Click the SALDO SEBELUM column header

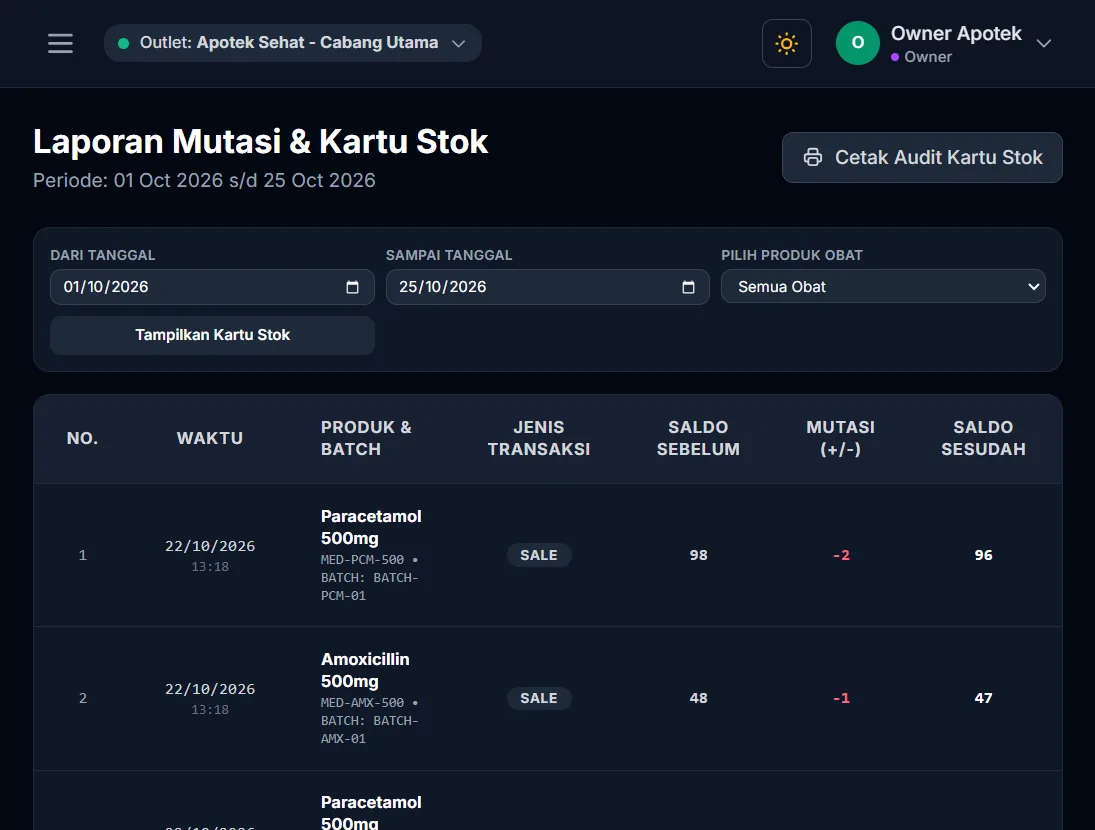698,438
